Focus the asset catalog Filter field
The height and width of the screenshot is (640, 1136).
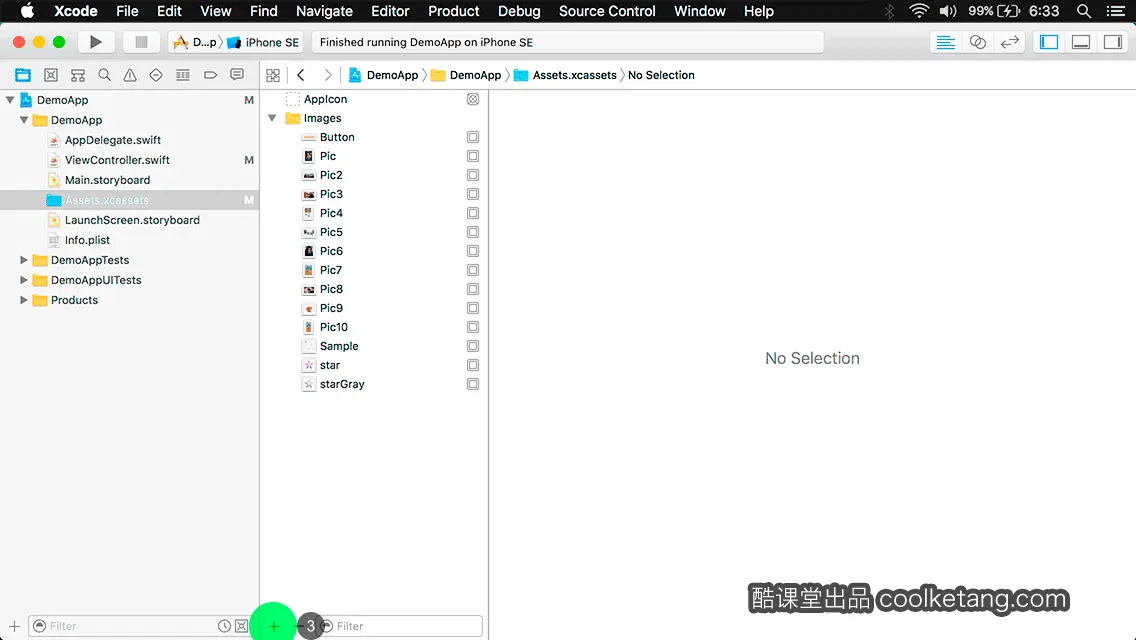pyautogui.click(x=401, y=626)
